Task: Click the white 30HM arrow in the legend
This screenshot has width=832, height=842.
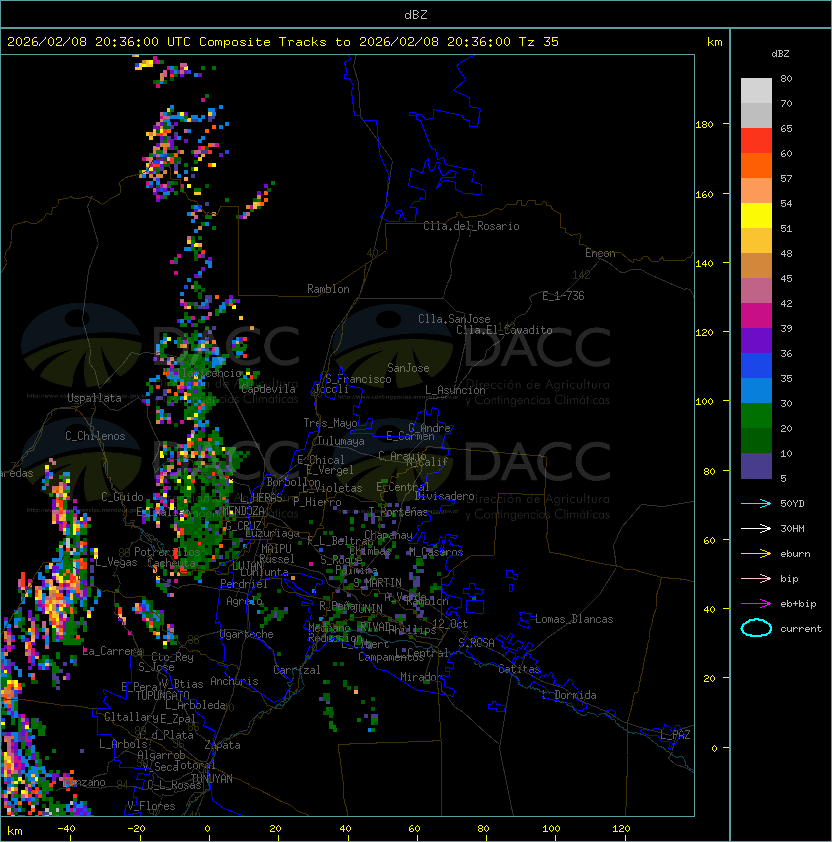Action: tap(756, 528)
